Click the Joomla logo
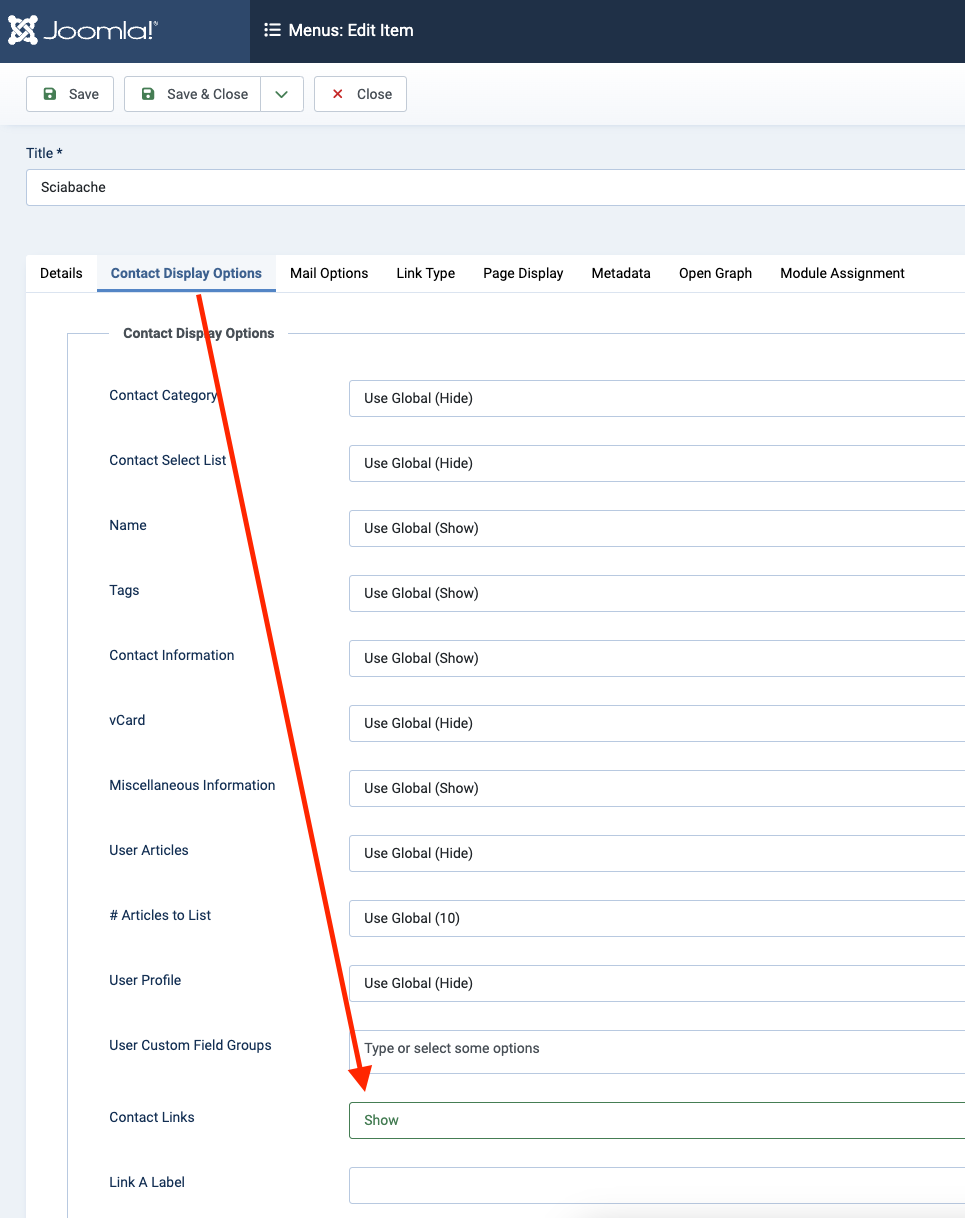Image resolution: width=965 pixels, height=1218 pixels. [x=83, y=31]
